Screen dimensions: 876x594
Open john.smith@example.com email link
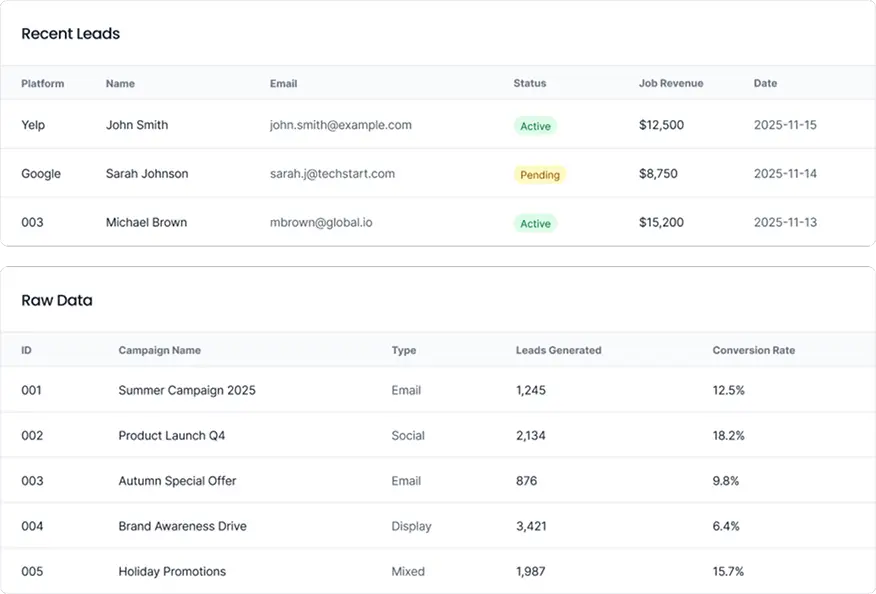click(x=342, y=125)
